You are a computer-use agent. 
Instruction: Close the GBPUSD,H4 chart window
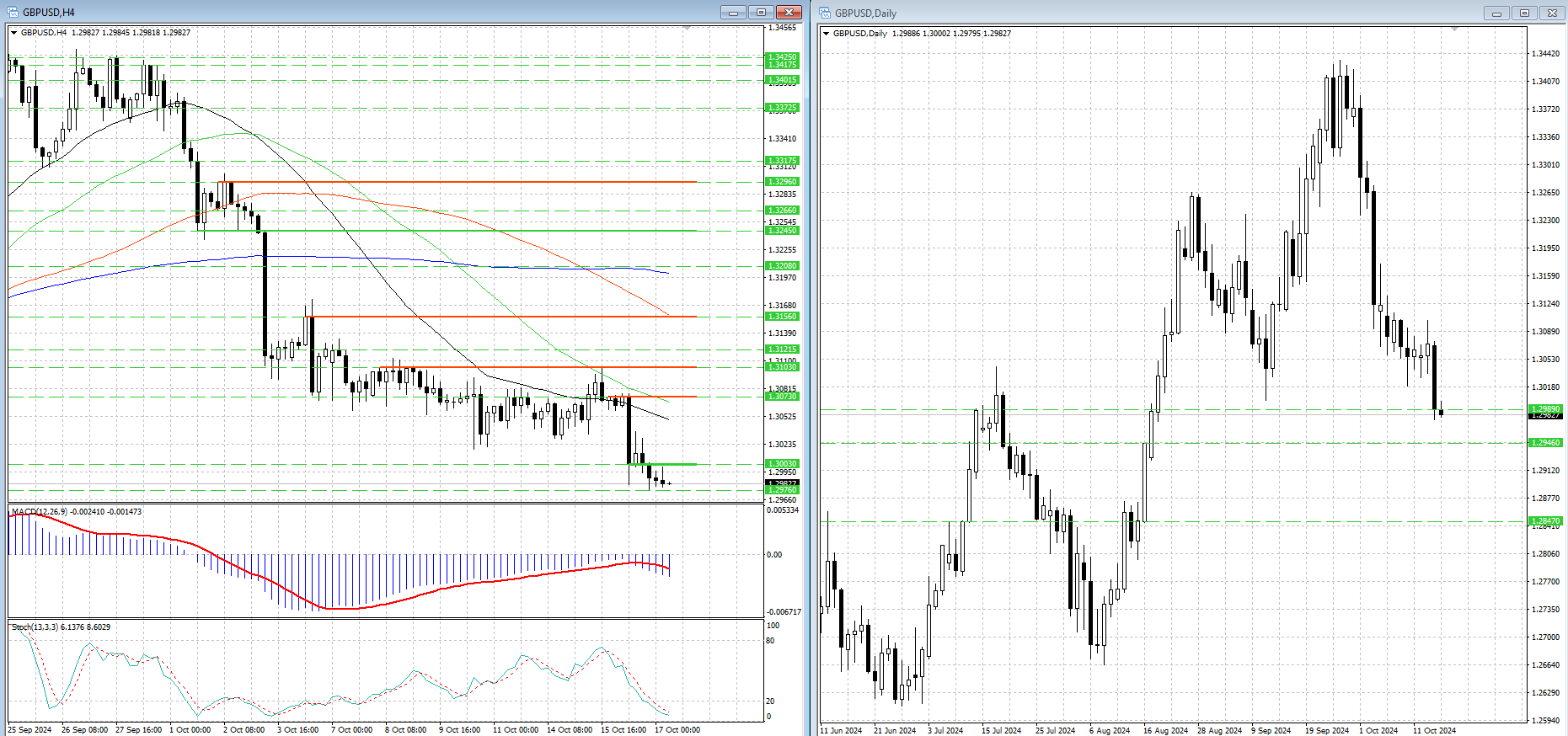pyautogui.click(x=789, y=12)
